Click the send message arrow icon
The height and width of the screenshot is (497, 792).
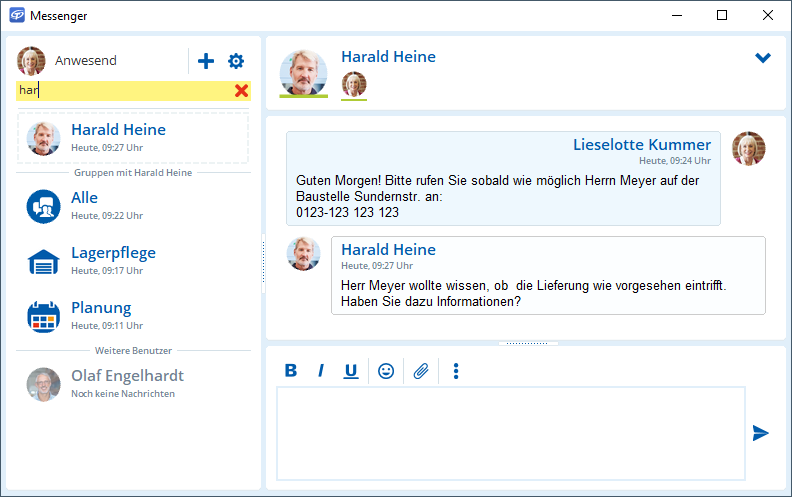click(x=761, y=433)
